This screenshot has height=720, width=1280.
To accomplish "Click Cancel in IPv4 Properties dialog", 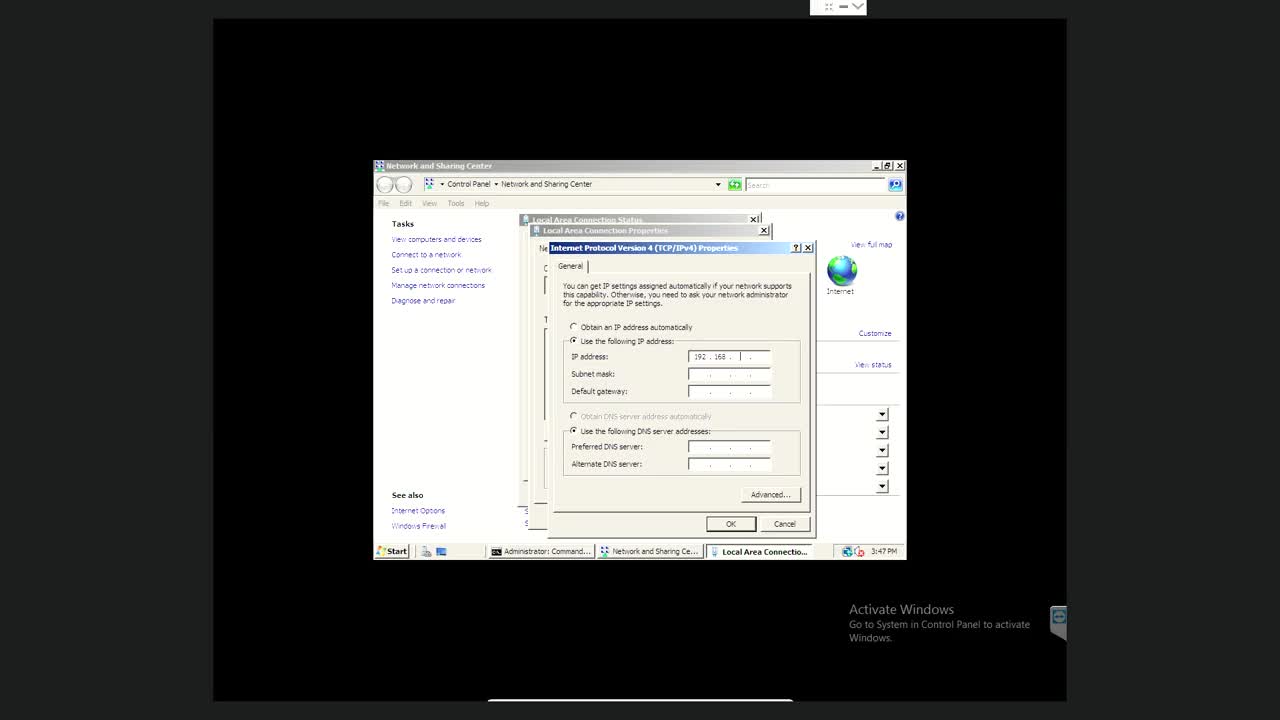I will 784,524.
